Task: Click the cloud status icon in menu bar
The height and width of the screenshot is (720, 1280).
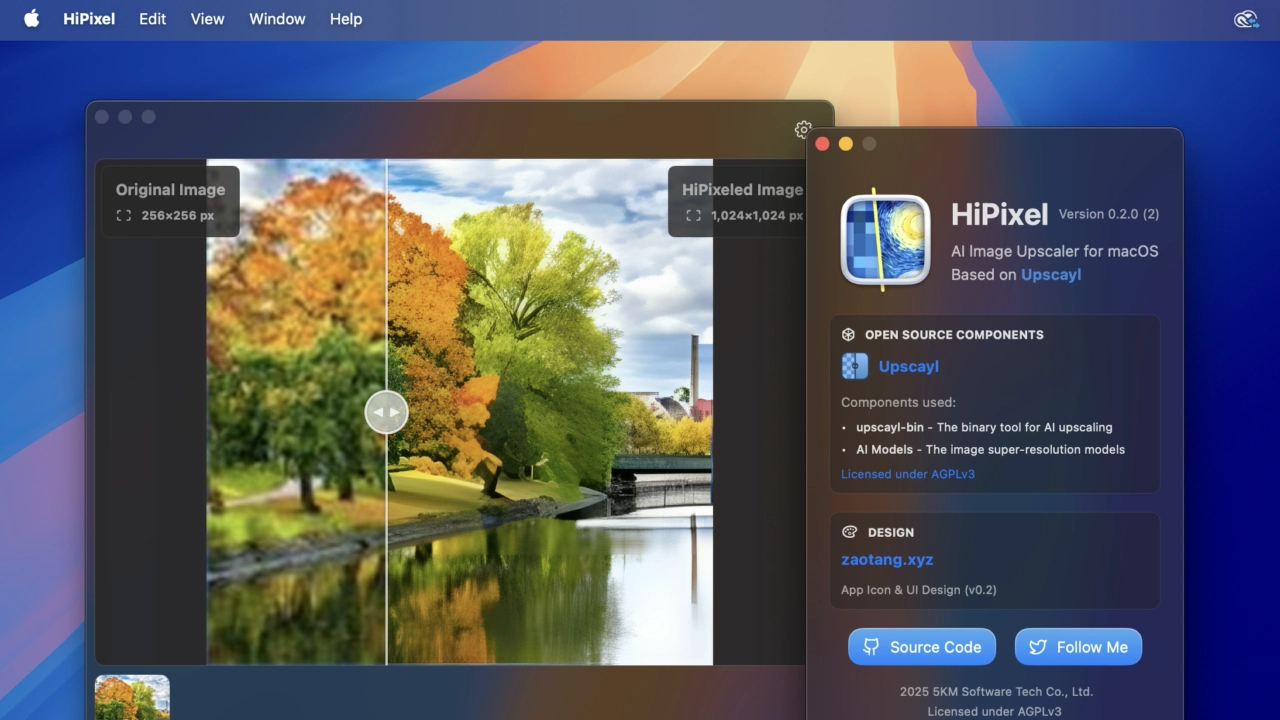Action: (1246, 19)
